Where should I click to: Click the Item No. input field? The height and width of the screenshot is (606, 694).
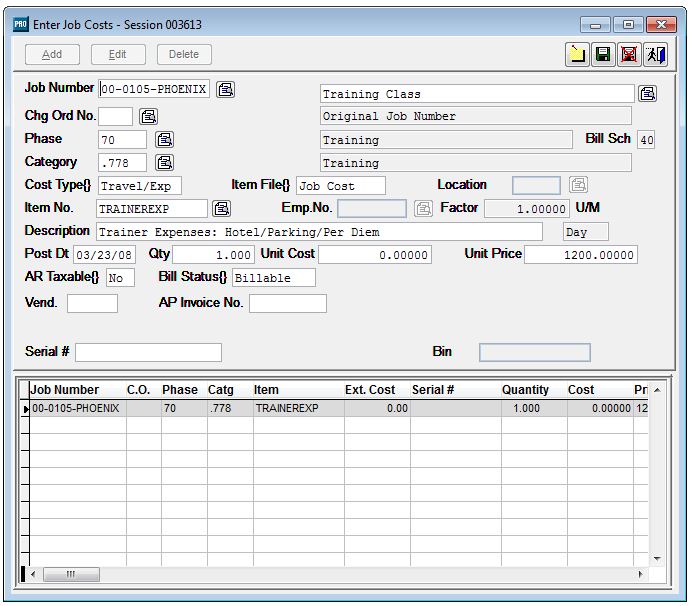(152, 208)
